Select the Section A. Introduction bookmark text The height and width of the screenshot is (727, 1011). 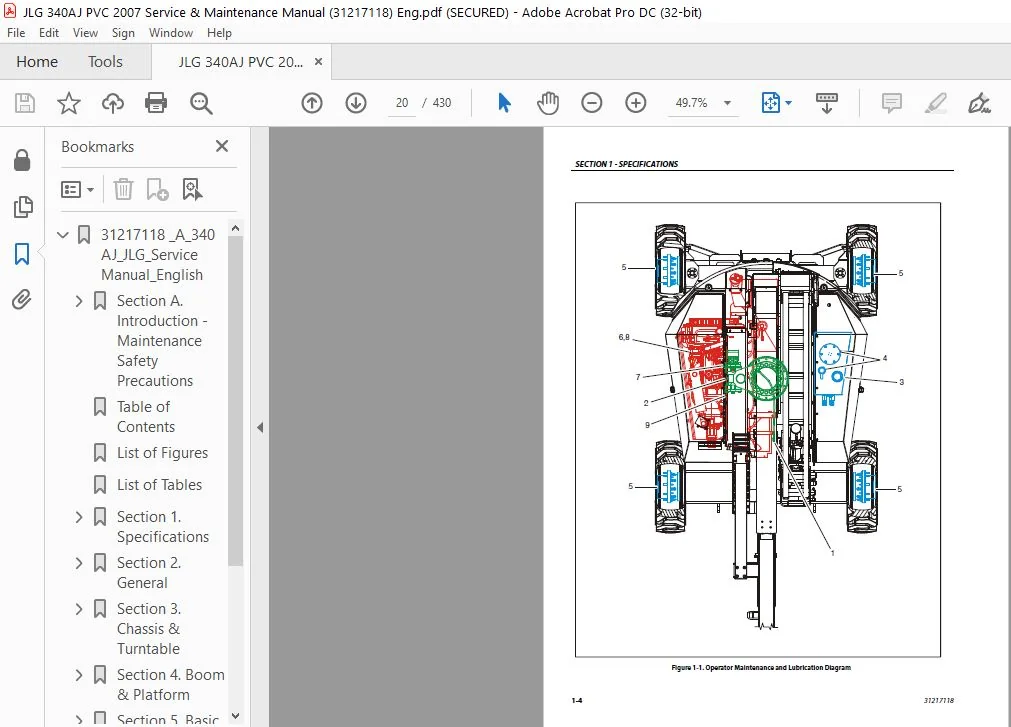point(162,341)
